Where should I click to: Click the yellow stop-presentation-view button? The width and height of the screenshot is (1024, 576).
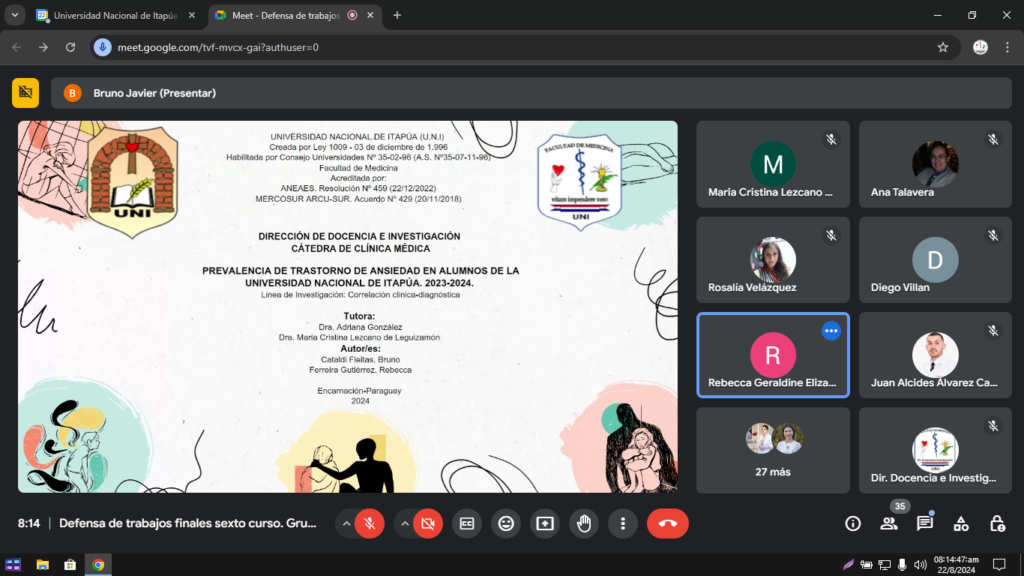[x=25, y=93]
